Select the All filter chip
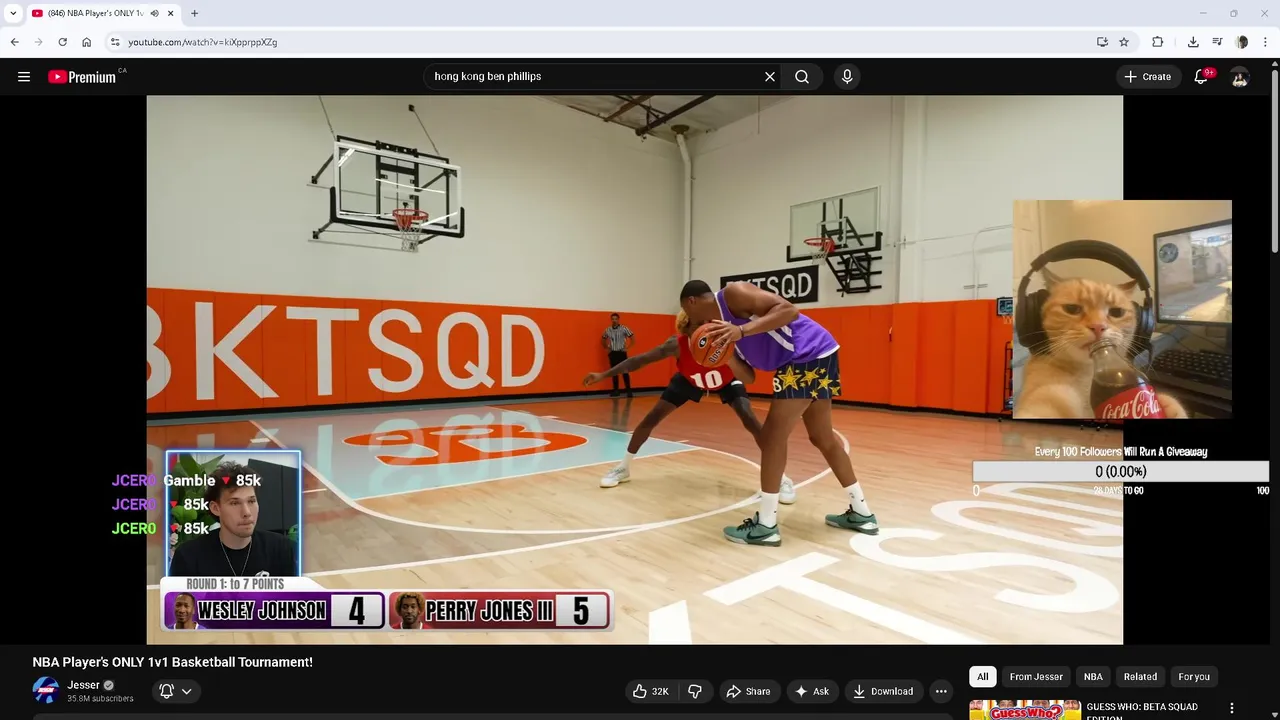Screen dimensions: 1280x720 pos(983,677)
